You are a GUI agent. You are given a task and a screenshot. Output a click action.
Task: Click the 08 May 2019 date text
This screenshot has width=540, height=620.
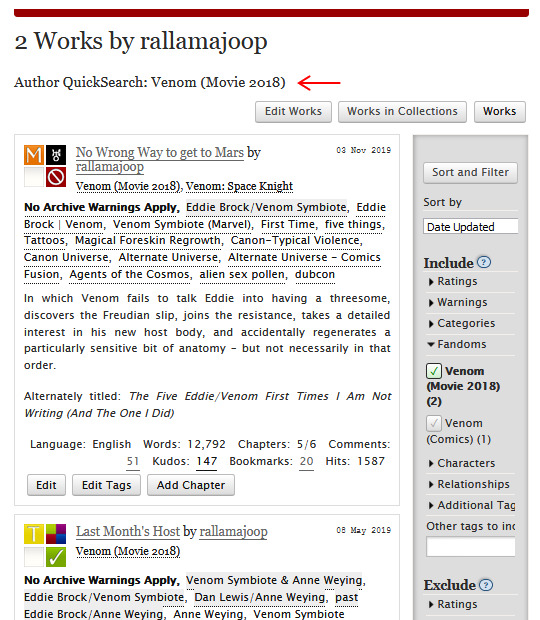click(364, 530)
